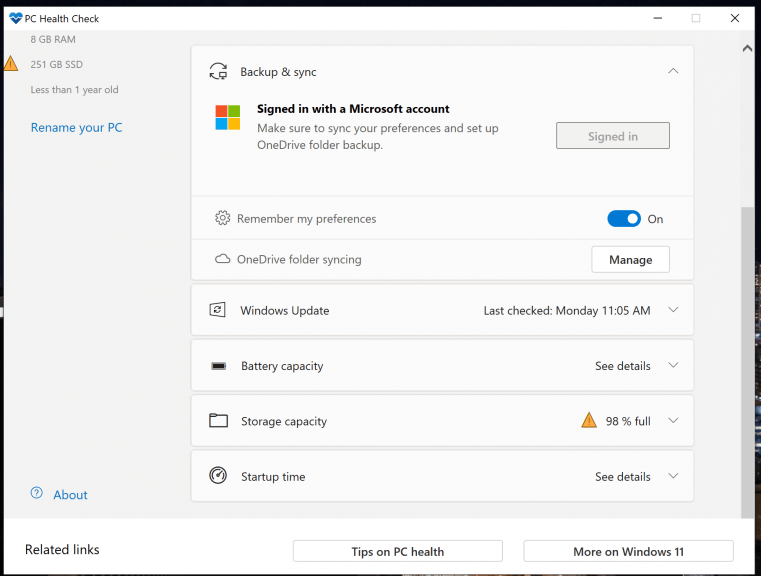Click the Backup & sync heading

(278, 72)
